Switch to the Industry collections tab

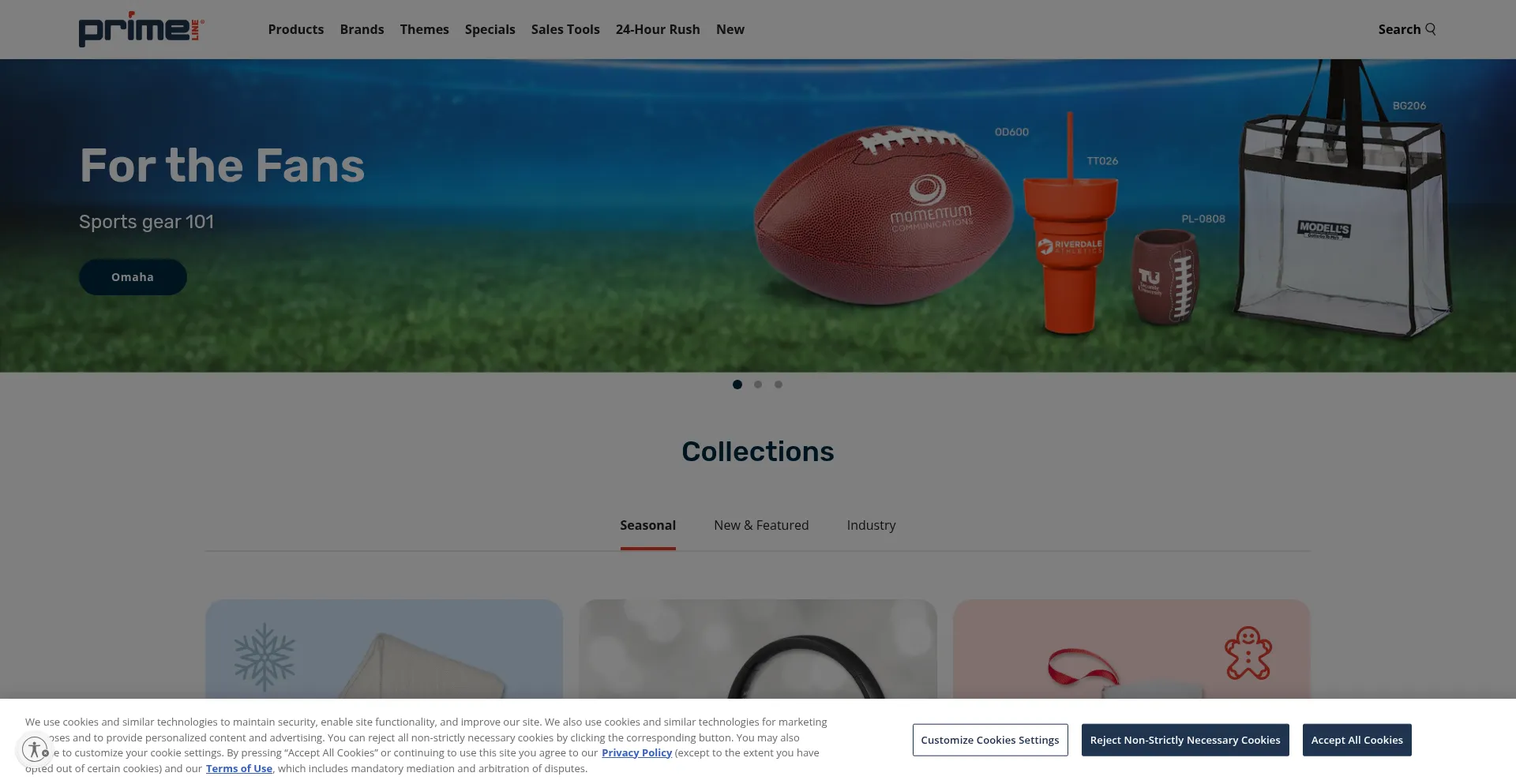tap(871, 525)
